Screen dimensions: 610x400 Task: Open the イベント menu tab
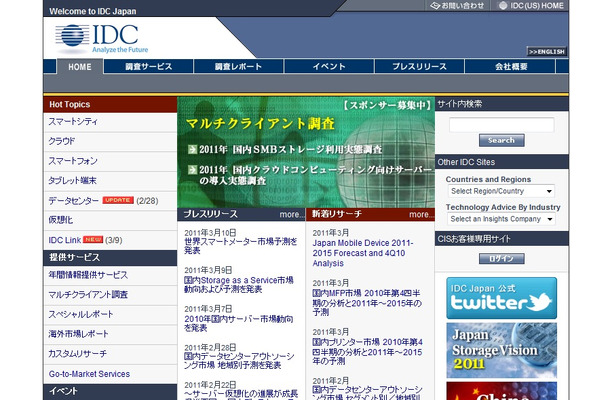pyautogui.click(x=329, y=67)
